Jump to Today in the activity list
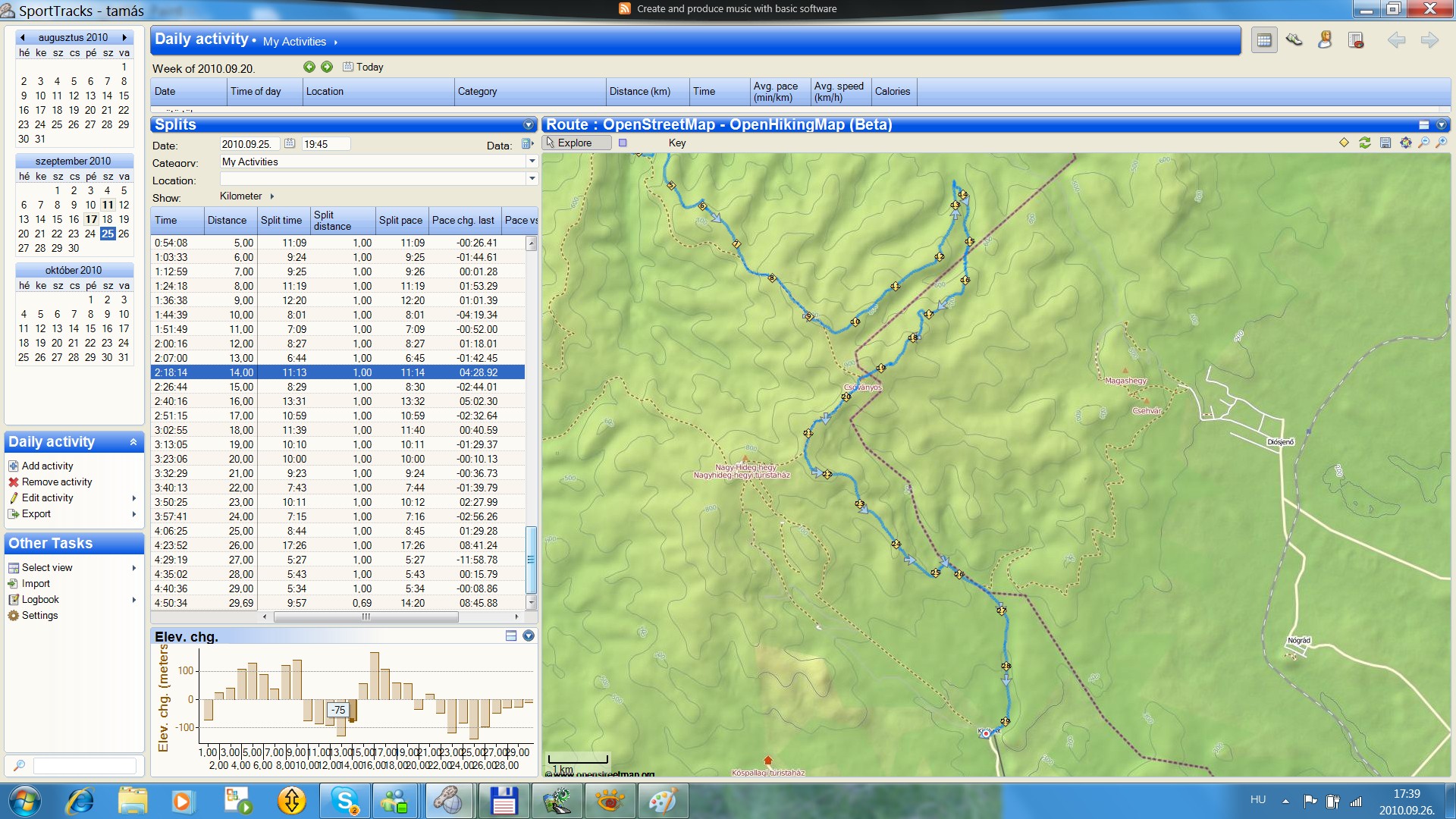This screenshot has width=1456, height=819. 363,67
